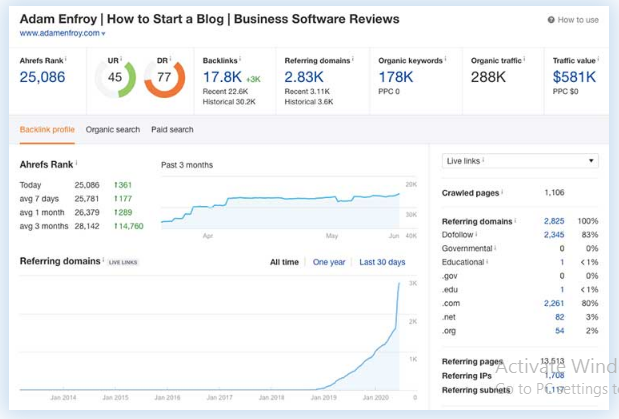The image size is (619, 419).
Task: Click the info icon beside Traffic value
Action: 598,59
